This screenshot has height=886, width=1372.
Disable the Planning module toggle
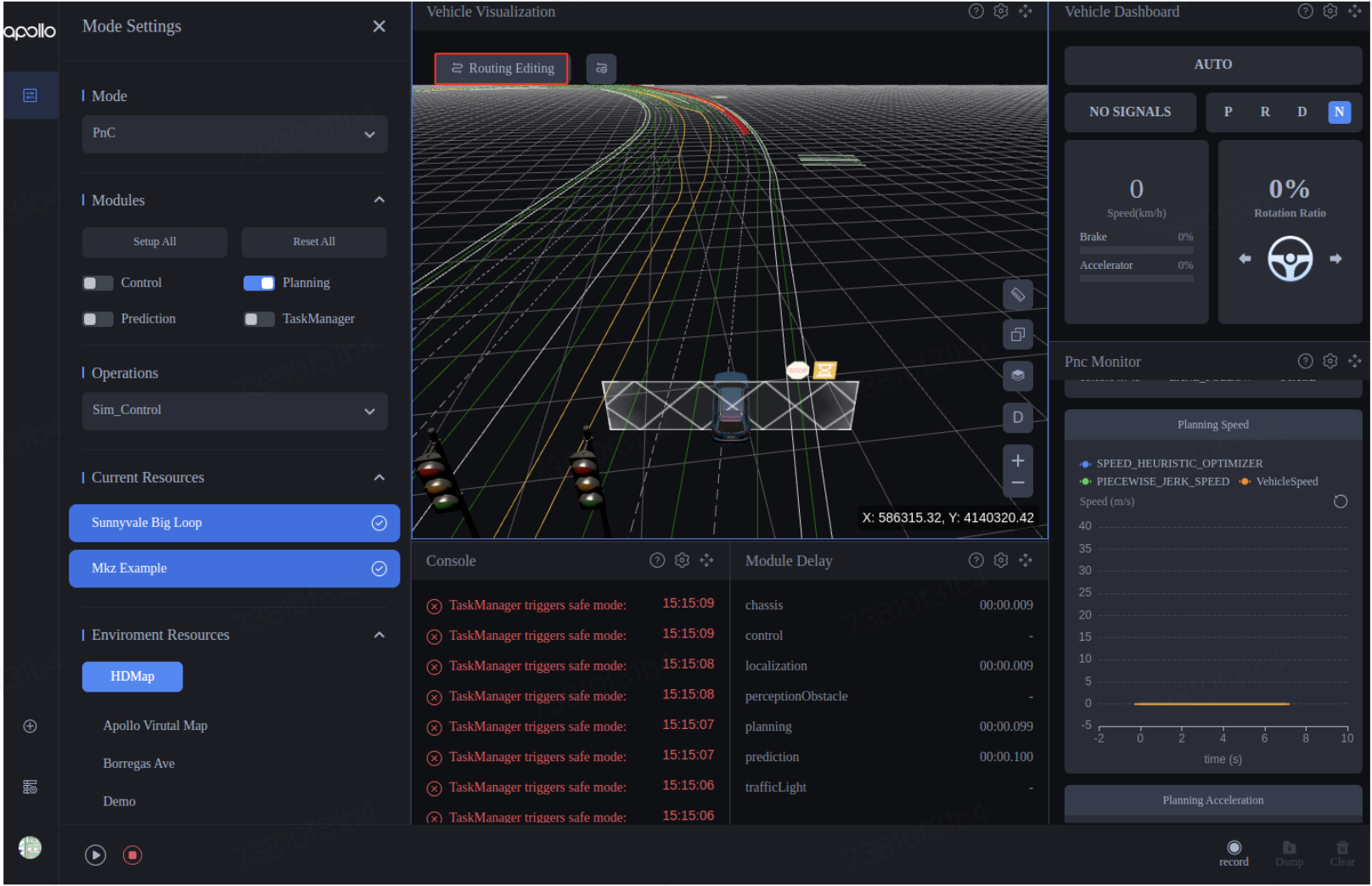(258, 283)
